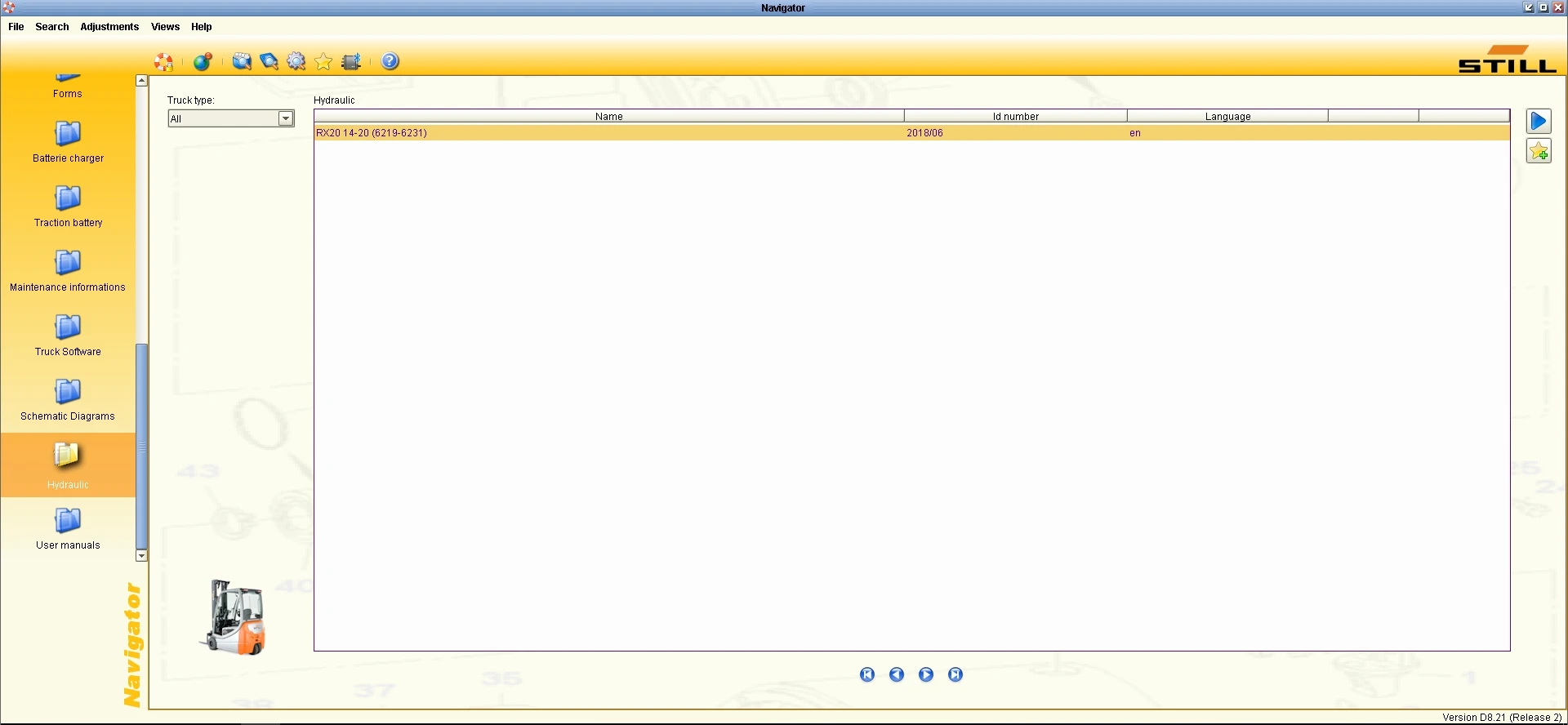This screenshot has width=1568, height=725.
Task: Open the Maintenance informations folder
Action: click(x=68, y=271)
